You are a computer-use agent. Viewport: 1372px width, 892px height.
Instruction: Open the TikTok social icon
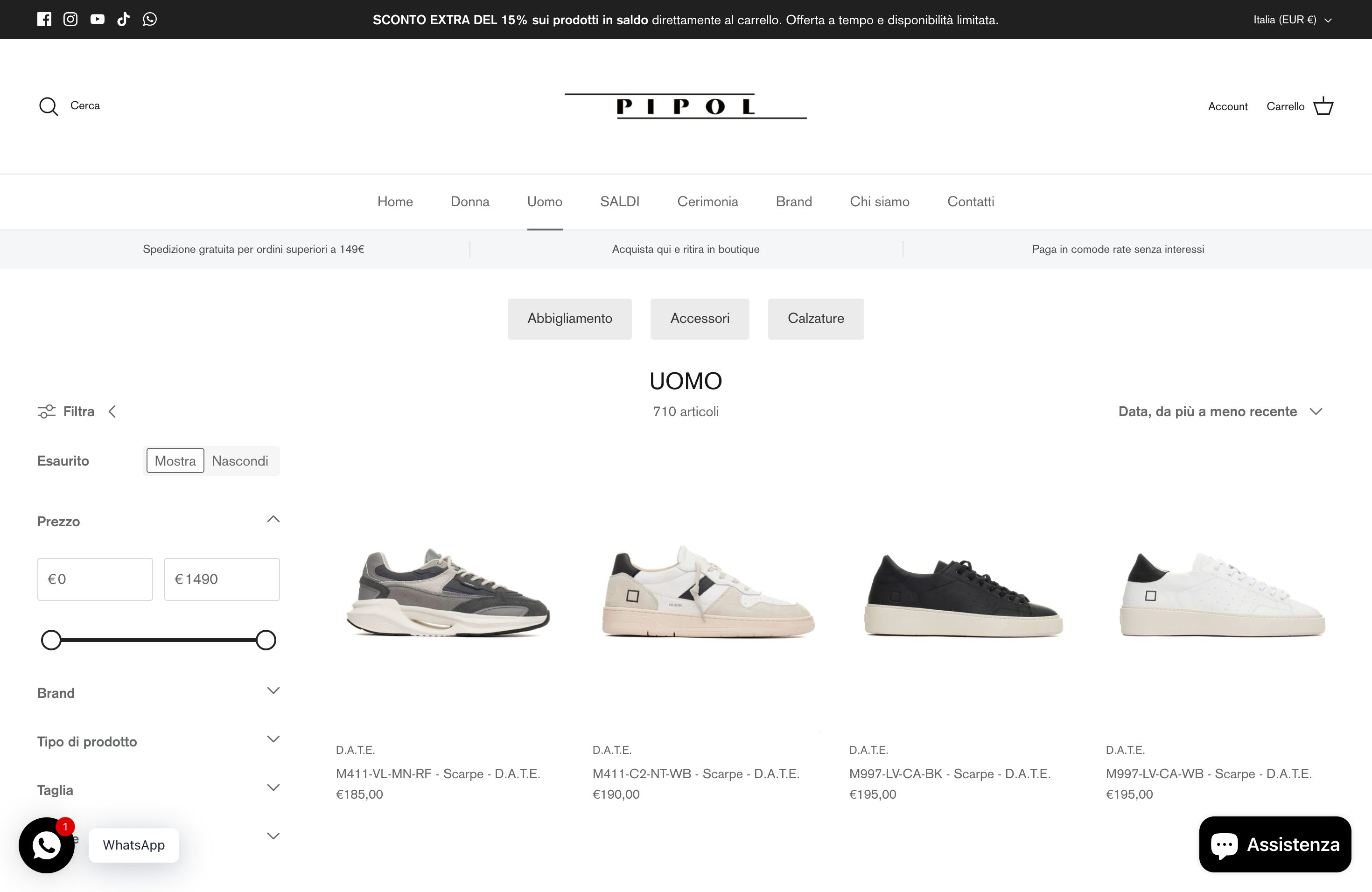[x=123, y=20]
